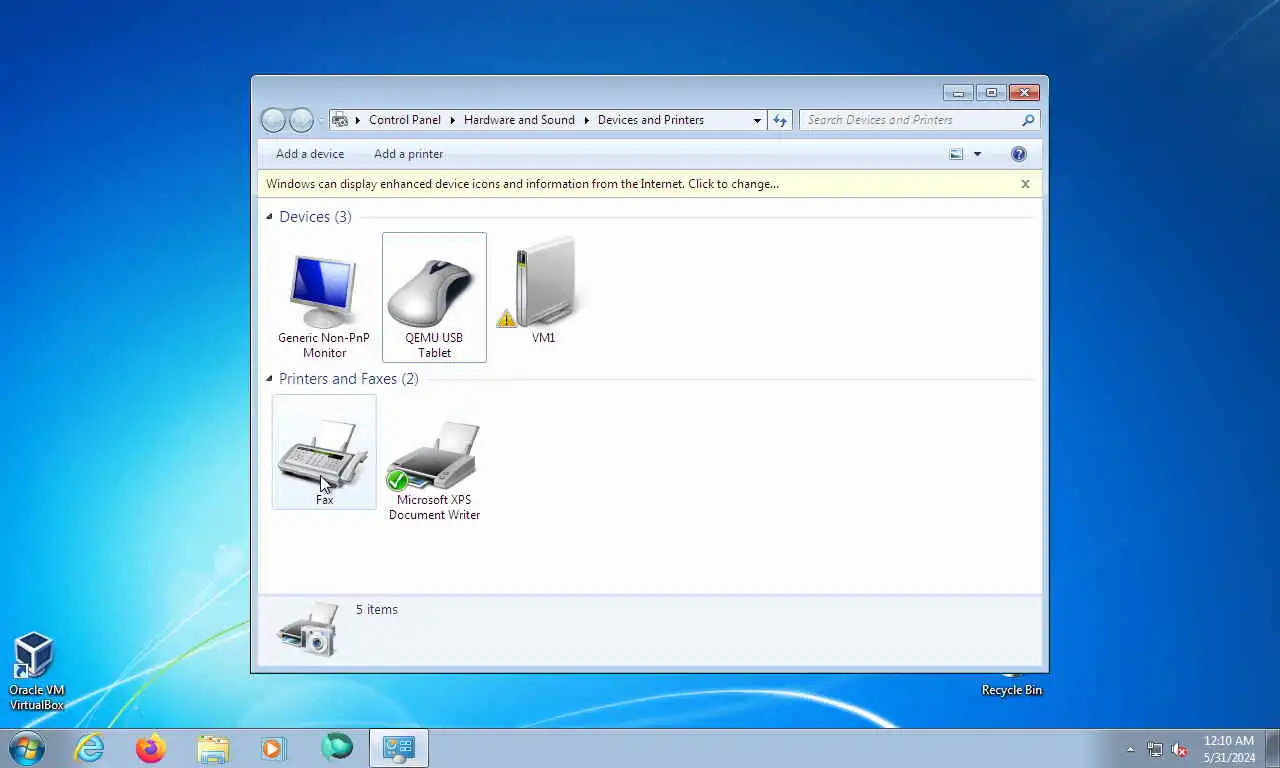Select the Fax printer icon
Image resolution: width=1280 pixels, height=768 pixels.
click(324, 452)
